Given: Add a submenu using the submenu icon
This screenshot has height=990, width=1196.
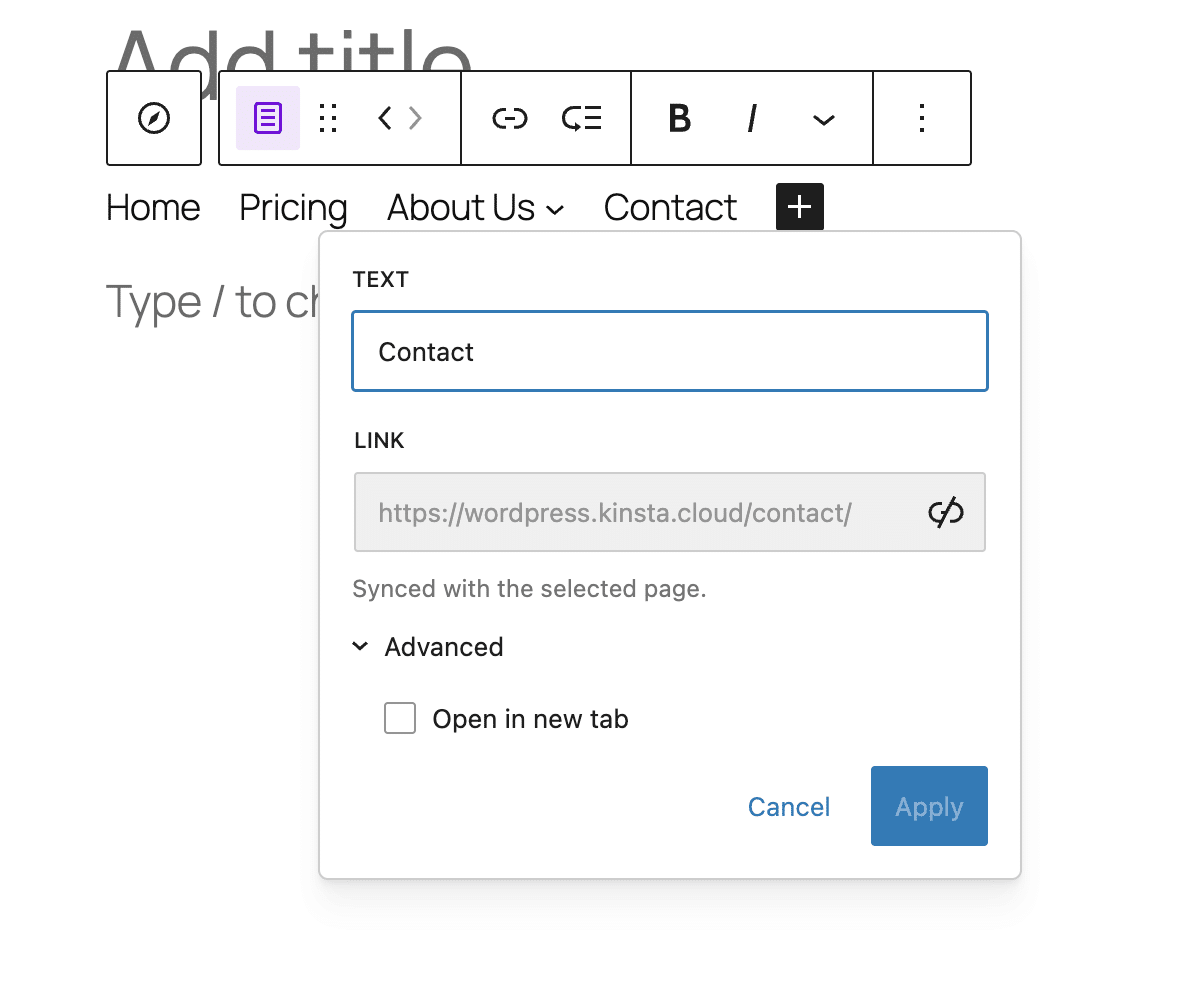Looking at the screenshot, I should pos(581,117).
